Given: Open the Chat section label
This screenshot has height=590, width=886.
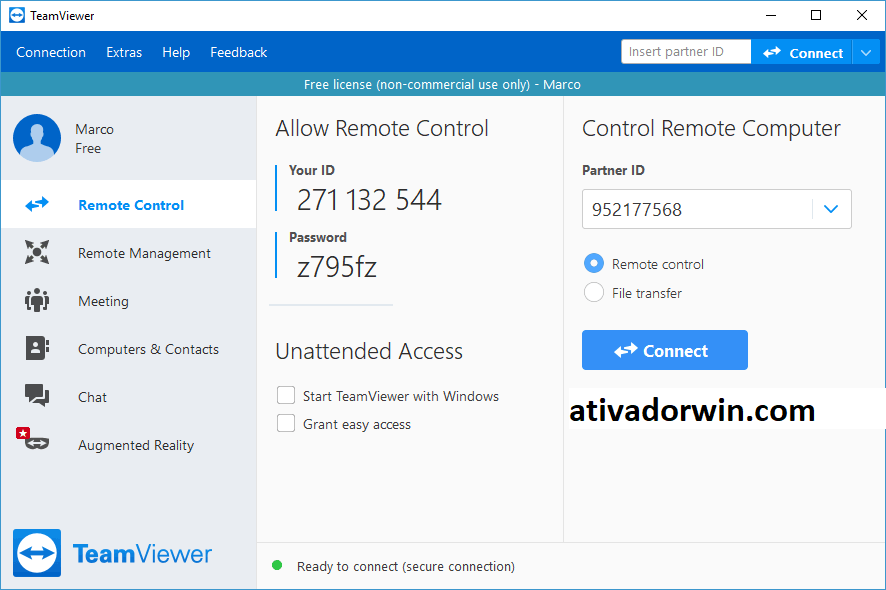Looking at the screenshot, I should tap(92, 397).
